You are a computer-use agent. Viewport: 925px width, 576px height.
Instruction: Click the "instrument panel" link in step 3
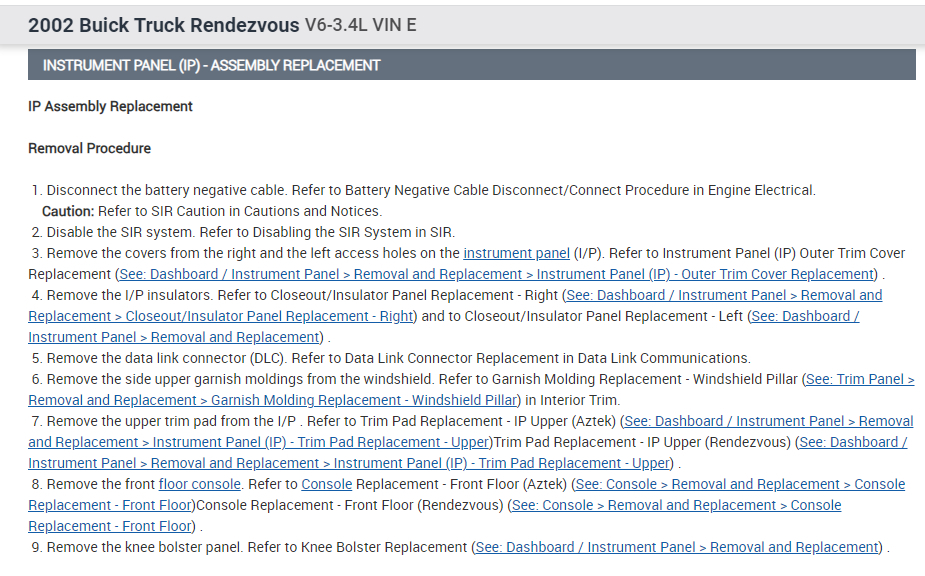click(516, 253)
